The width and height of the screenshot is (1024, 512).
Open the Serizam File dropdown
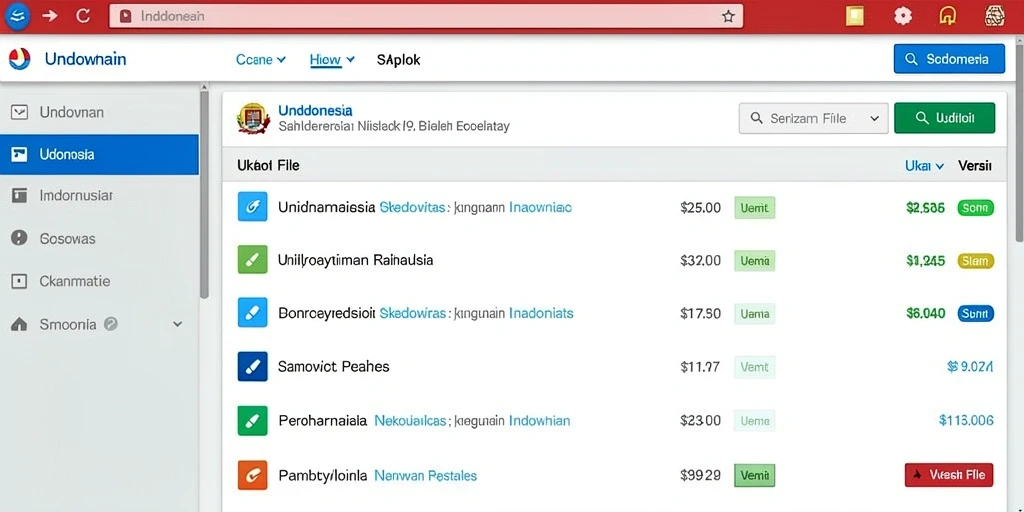click(x=813, y=118)
